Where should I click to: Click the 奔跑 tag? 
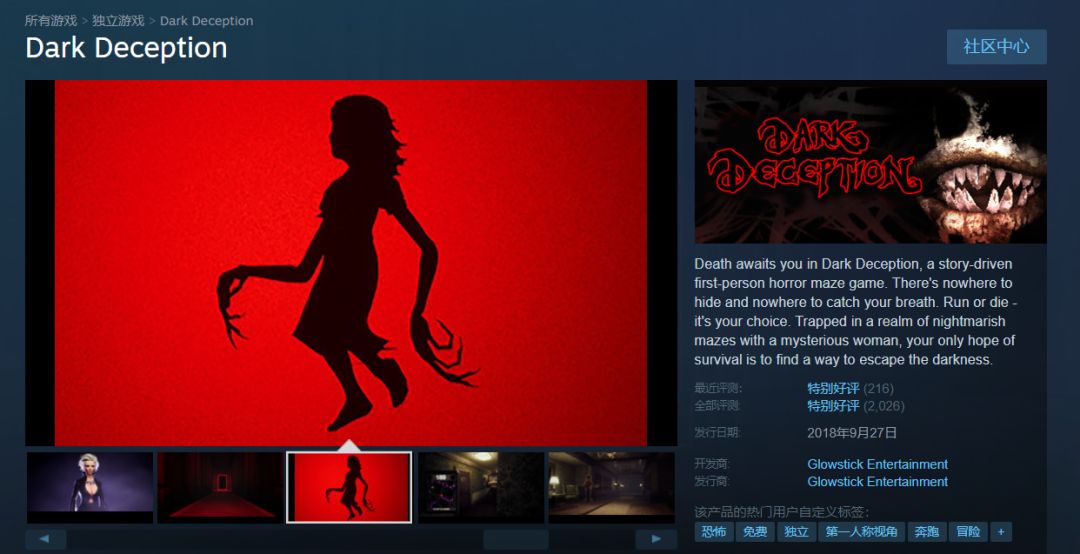[x=926, y=531]
